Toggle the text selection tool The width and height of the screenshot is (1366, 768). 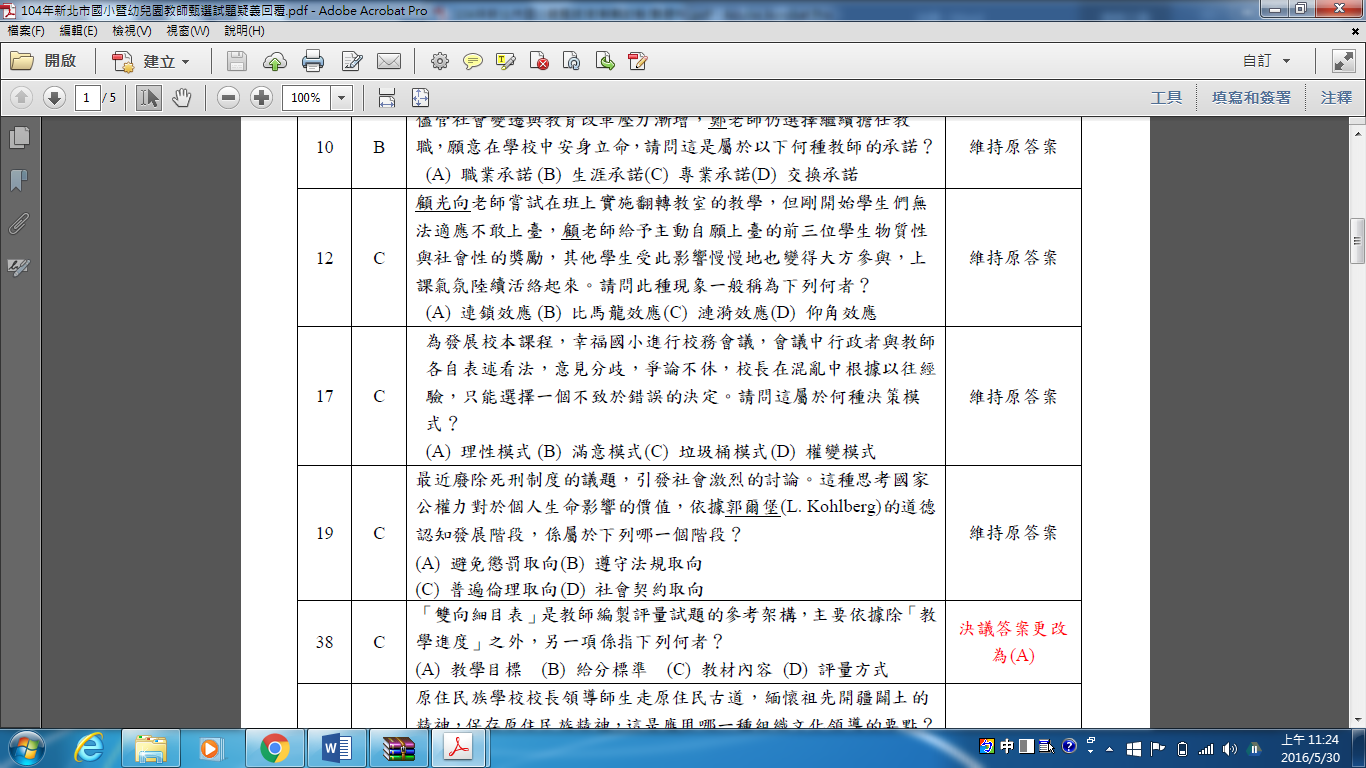148,97
